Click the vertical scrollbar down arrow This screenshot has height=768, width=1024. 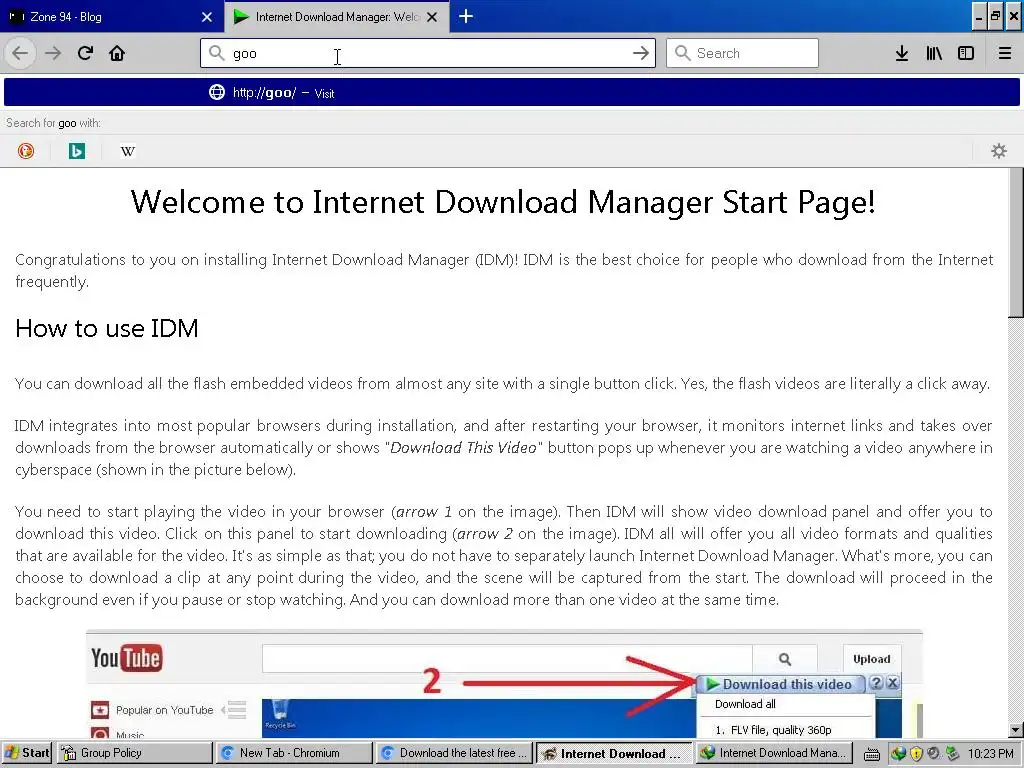click(x=1016, y=730)
